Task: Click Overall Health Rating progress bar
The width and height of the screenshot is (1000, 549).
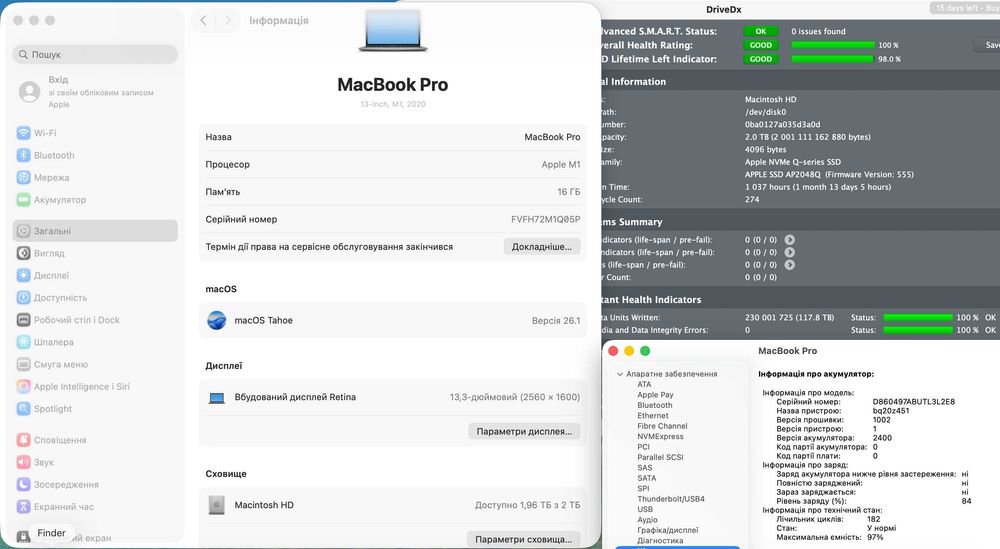Action: point(833,45)
